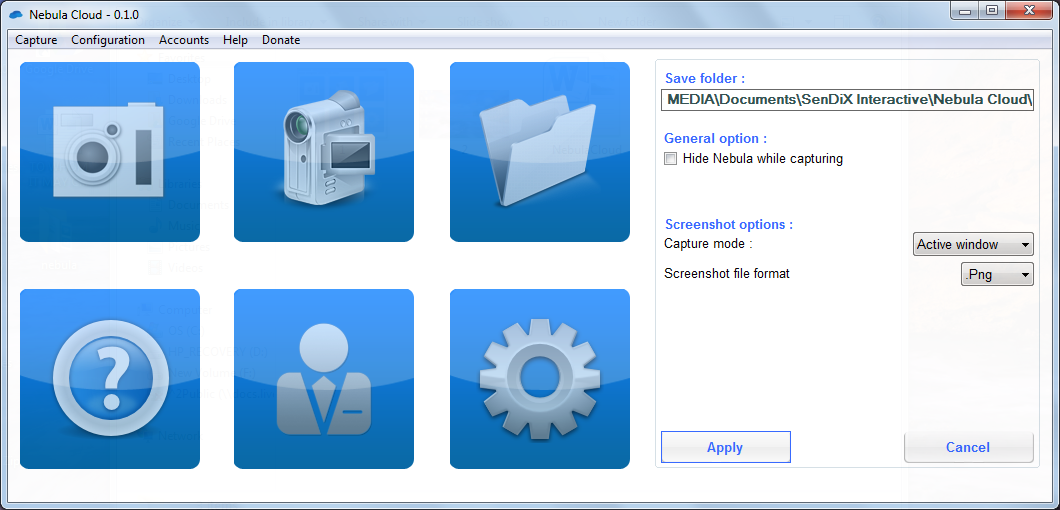The width and height of the screenshot is (1060, 510).
Task: Open the folder tile
Action: [x=539, y=152]
